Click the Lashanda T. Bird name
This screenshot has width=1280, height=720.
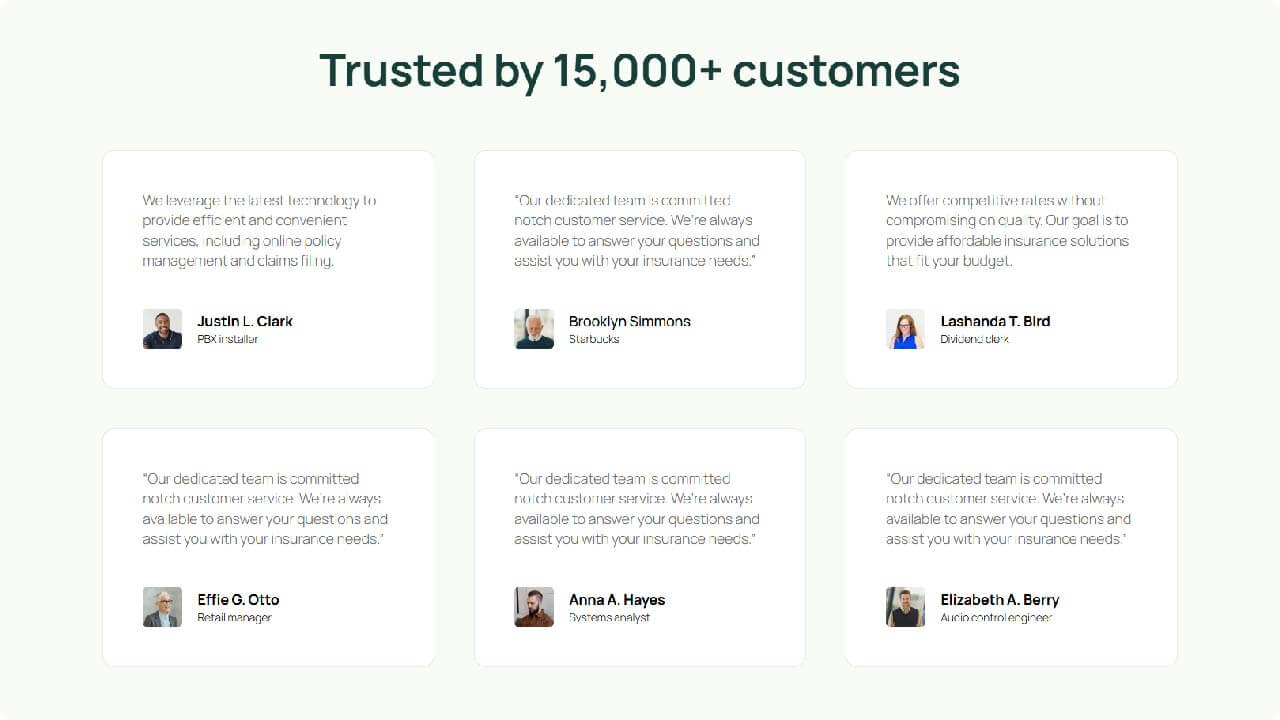point(995,321)
